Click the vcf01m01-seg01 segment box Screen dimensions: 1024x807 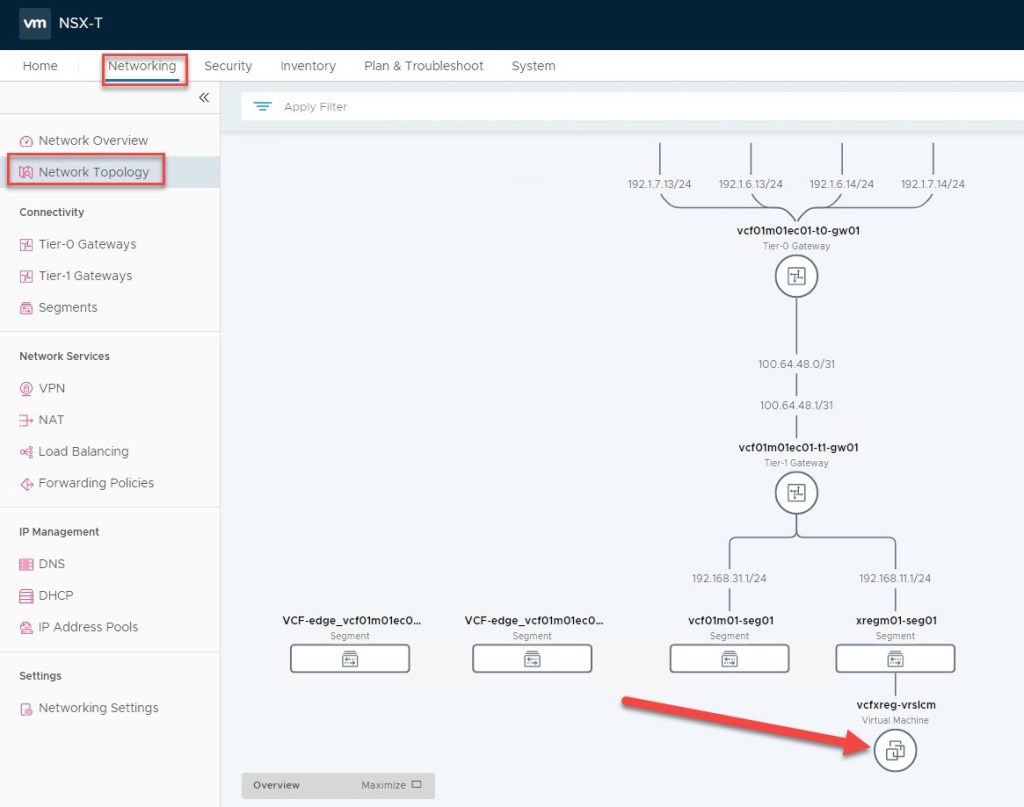pos(729,658)
